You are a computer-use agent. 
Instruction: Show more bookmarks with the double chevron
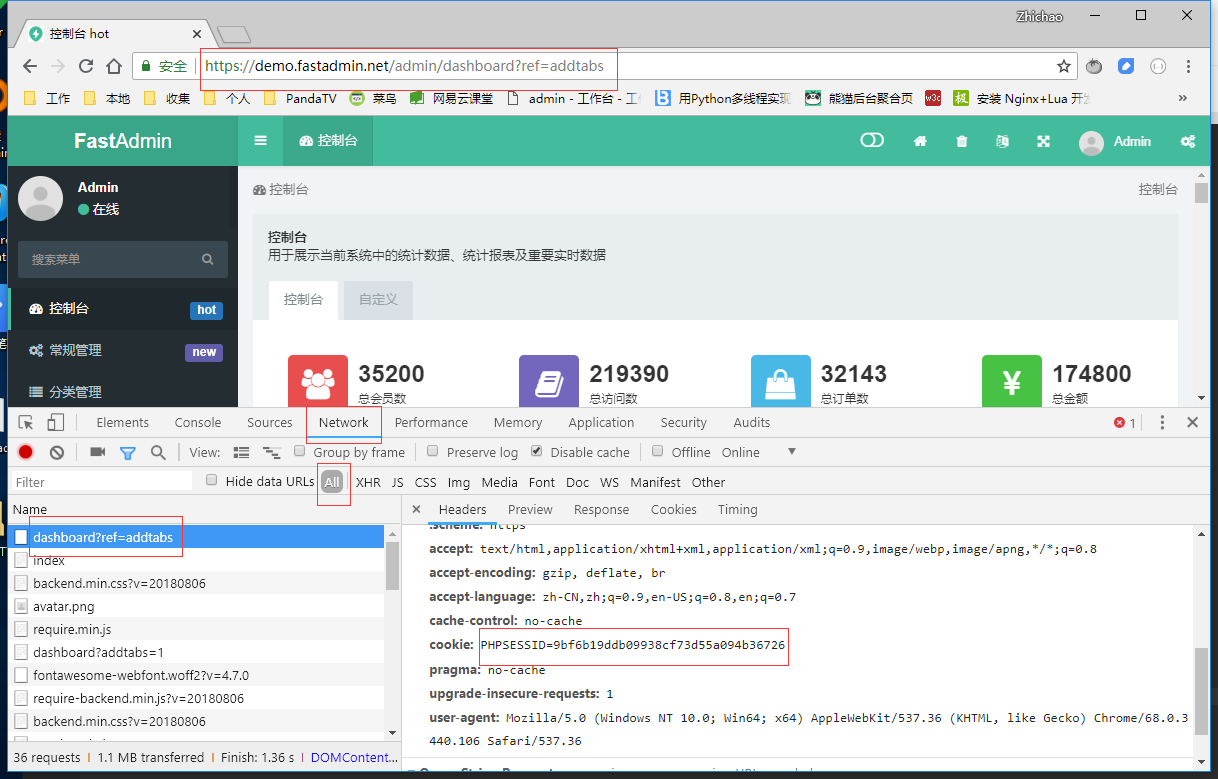[x=1182, y=98]
